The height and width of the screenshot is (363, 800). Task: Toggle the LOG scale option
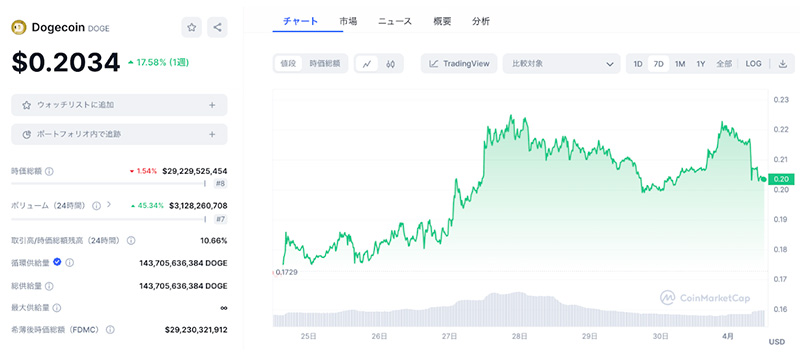753,64
